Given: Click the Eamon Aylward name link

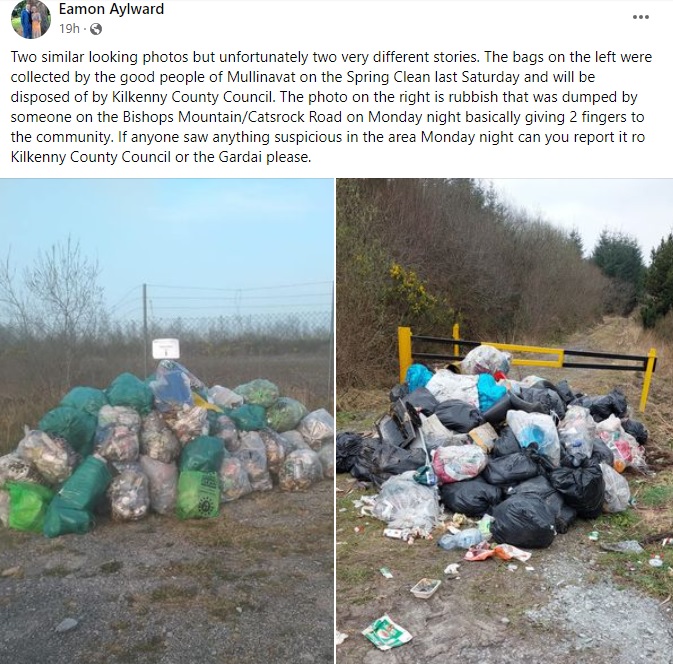Looking at the screenshot, I should click(x=111, y=9).
